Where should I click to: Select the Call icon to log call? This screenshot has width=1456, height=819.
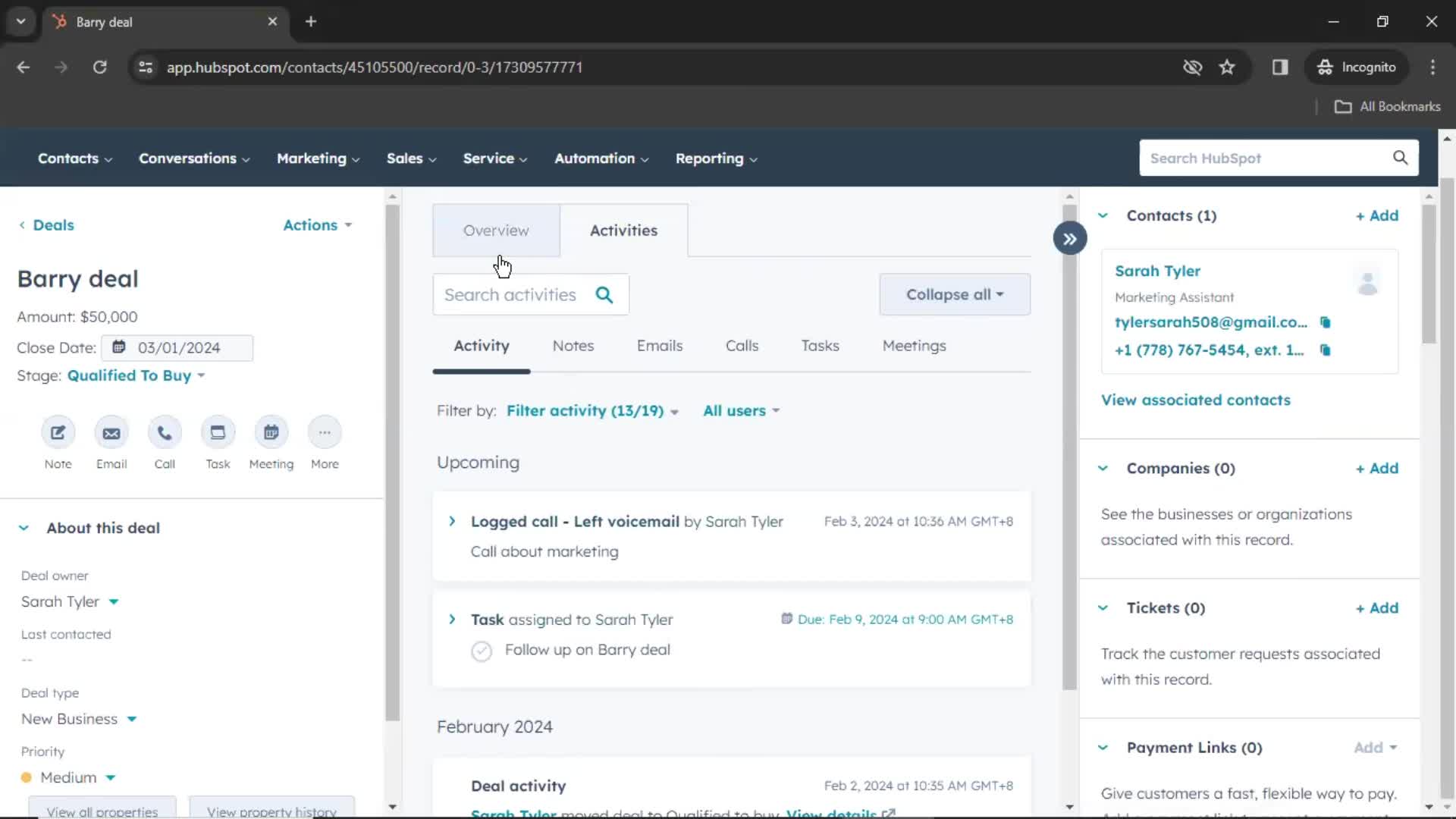tap(164, 432)
